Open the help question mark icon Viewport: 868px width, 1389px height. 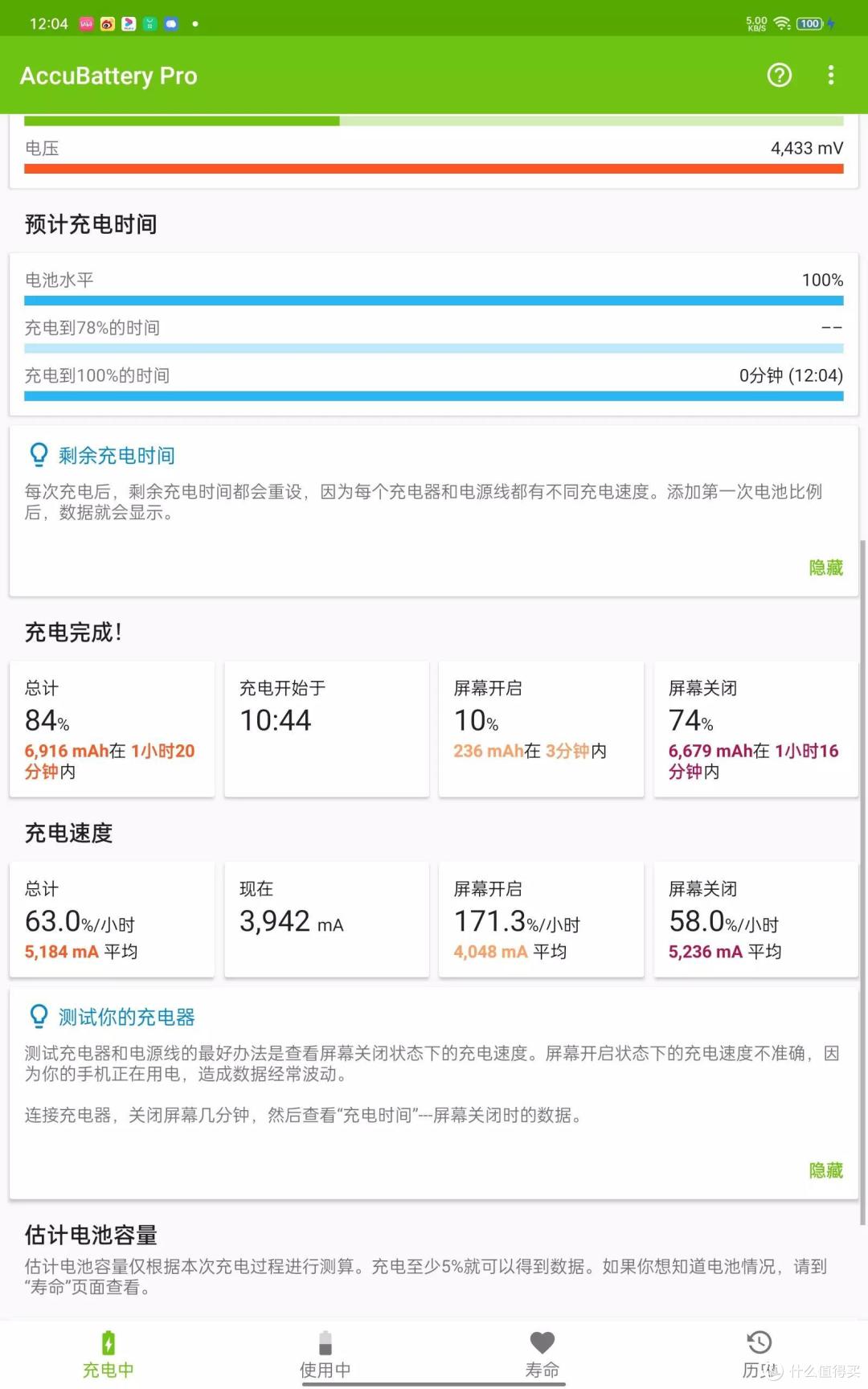point(779,75)
